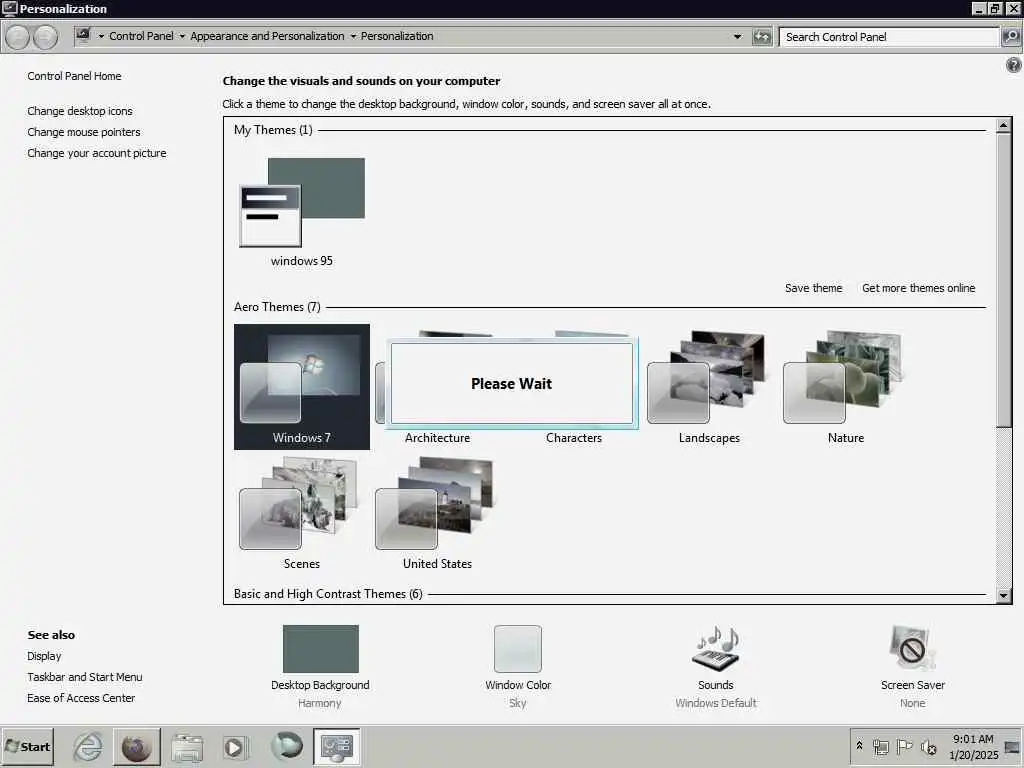
Task: Open the address bar history dropdown arrow
Action: pyautogui.click(x=737, y=37)
